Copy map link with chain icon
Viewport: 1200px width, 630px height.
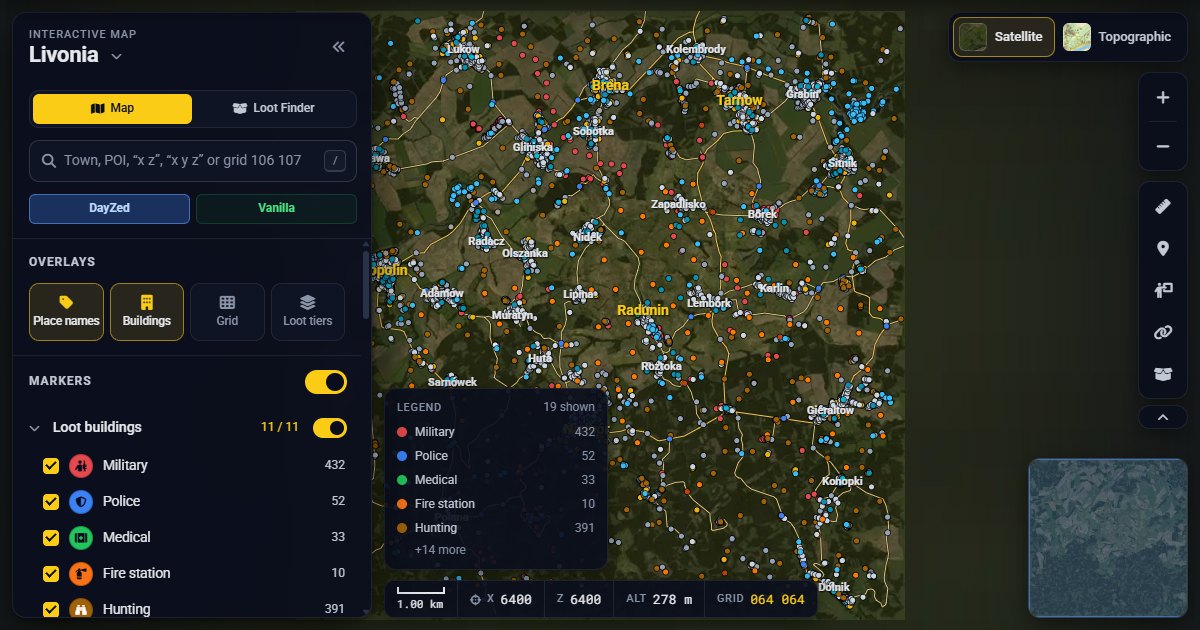1163,333
